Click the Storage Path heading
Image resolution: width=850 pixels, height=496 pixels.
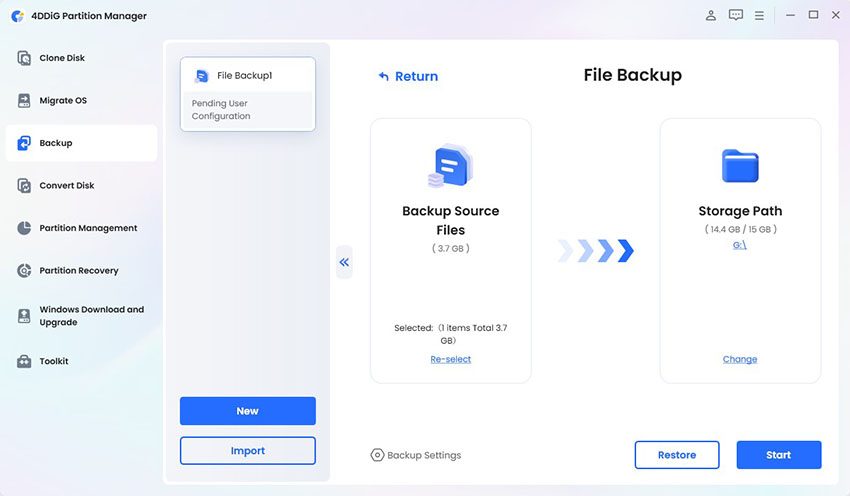[740, 211]
